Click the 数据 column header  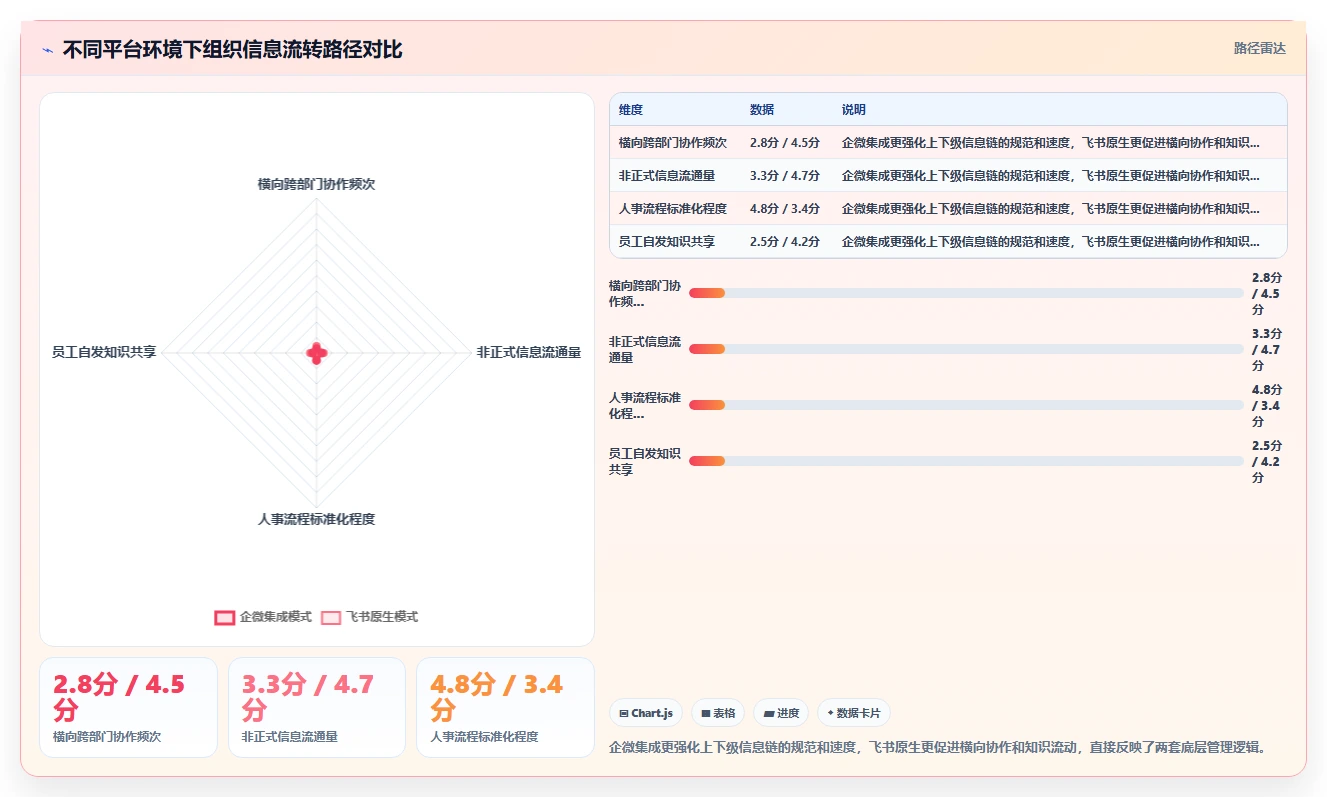pyautogui.click(x=762, y=110)
